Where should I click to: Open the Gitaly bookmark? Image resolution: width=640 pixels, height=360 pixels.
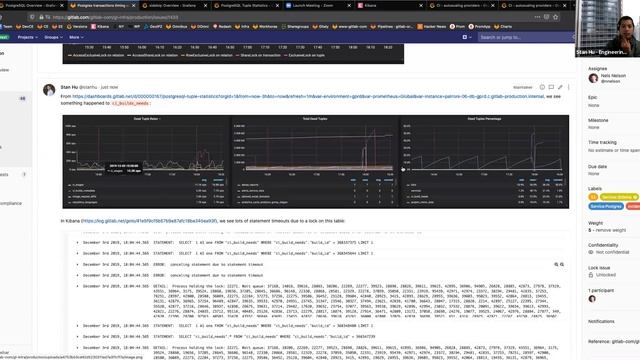click(321, 27)
